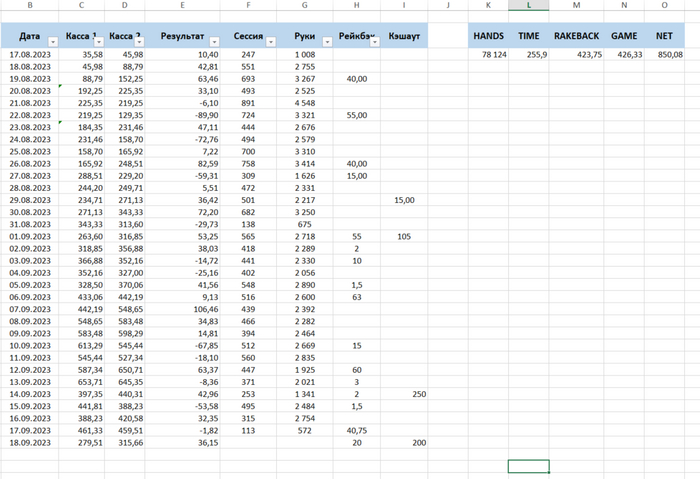Select the TIME value 255,9

pos(529,54)
